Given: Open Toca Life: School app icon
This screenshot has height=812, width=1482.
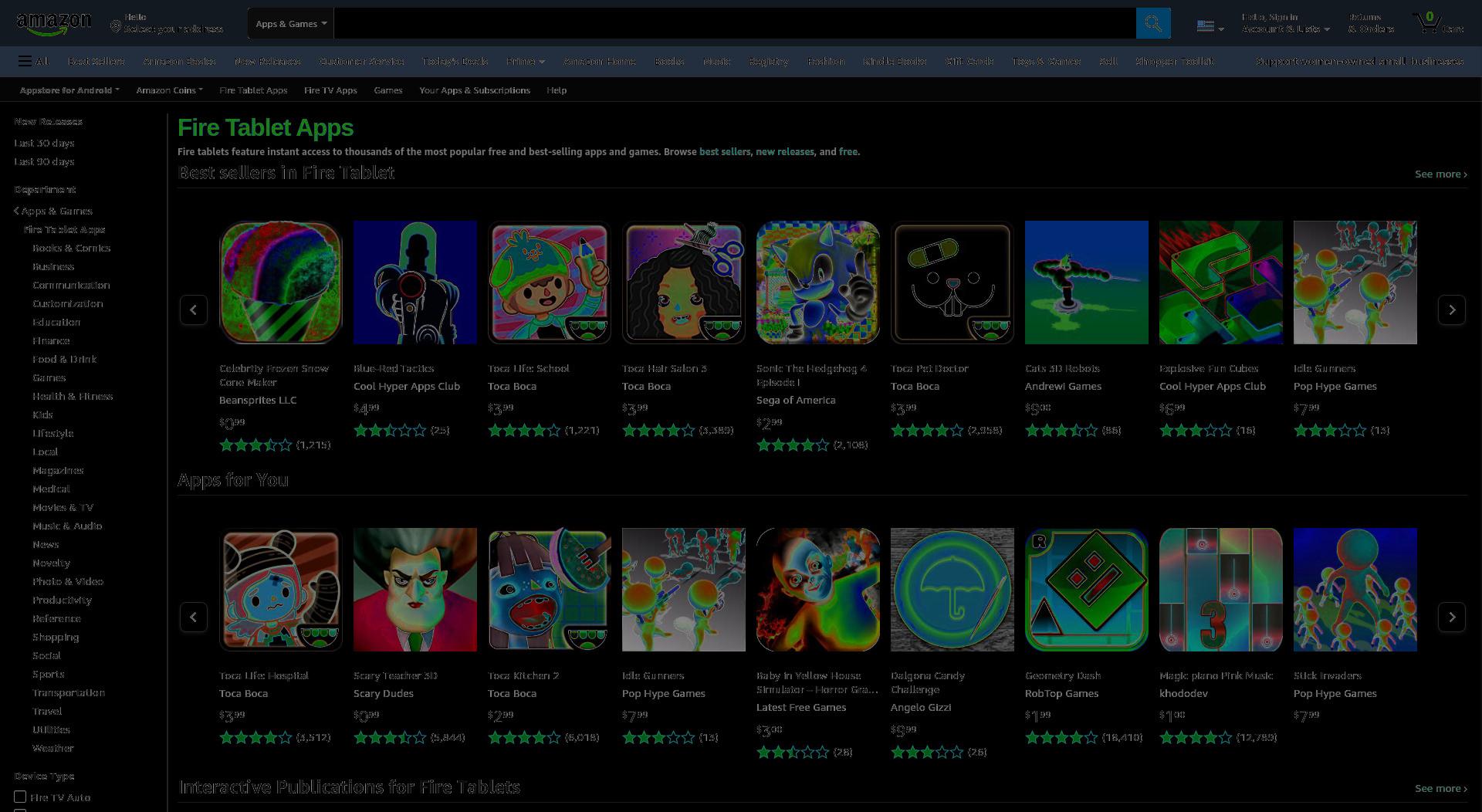Looking at the screenshot, I should [550, 283].
